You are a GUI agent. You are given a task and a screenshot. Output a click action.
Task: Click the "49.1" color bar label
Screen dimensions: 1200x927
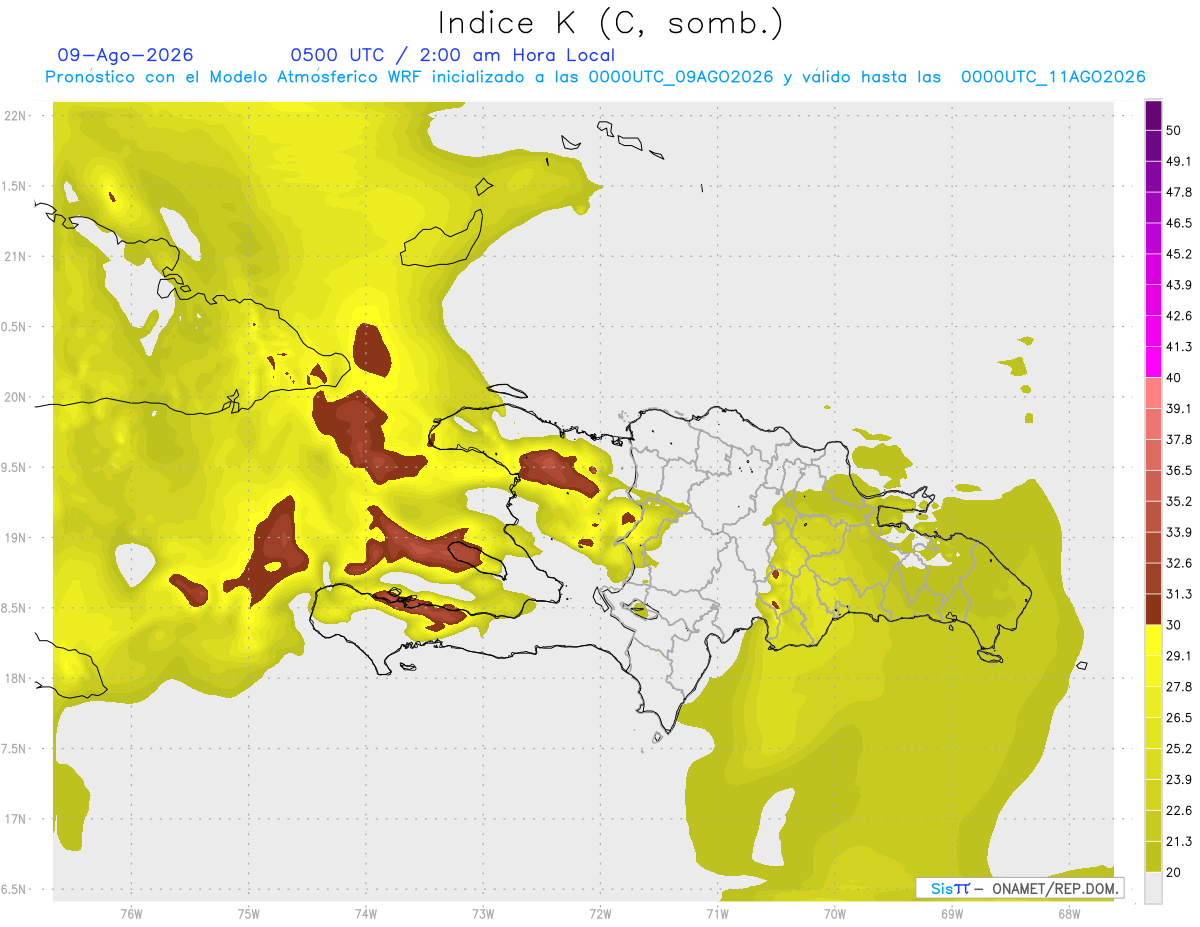pos(1178,162)
